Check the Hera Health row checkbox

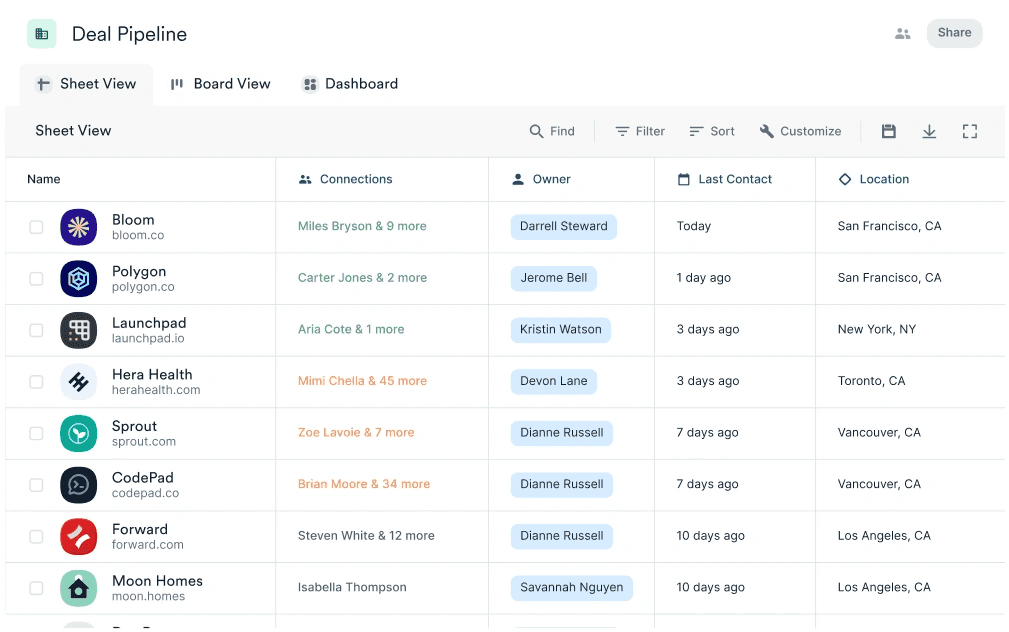36,382
